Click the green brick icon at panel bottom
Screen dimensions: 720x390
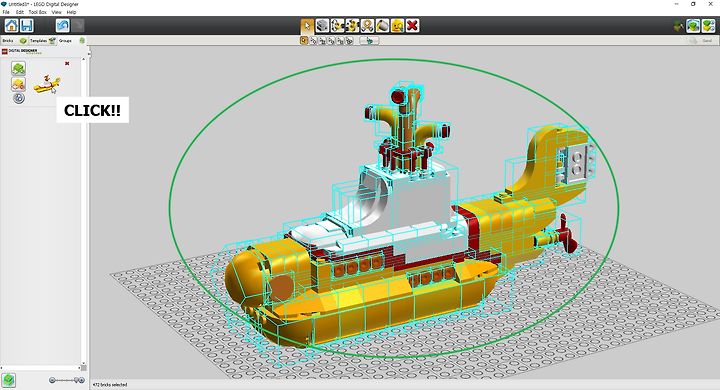click(8, 380)
